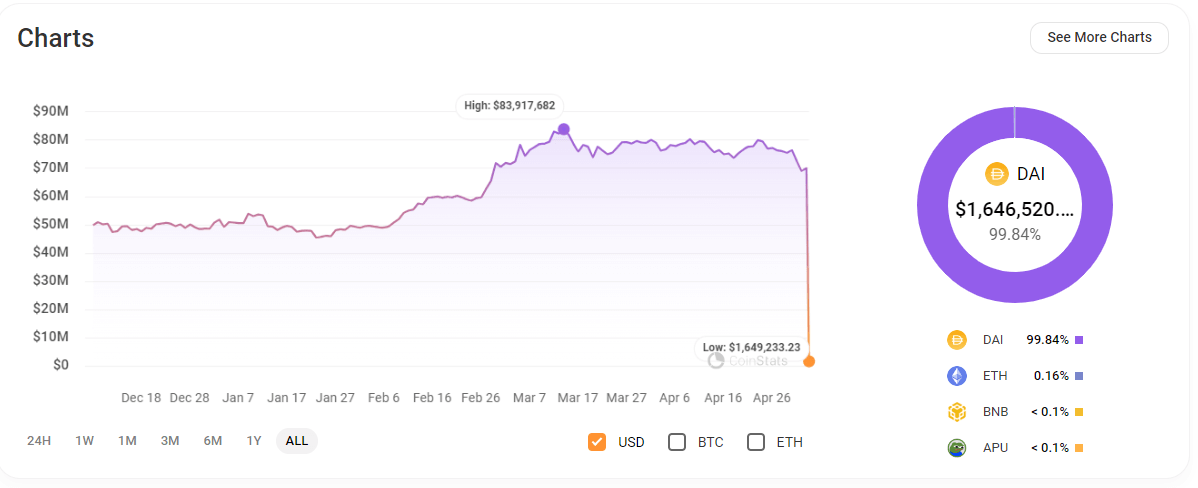Select the 1W time range
The image size is (1198, 488).
point(85,441)
